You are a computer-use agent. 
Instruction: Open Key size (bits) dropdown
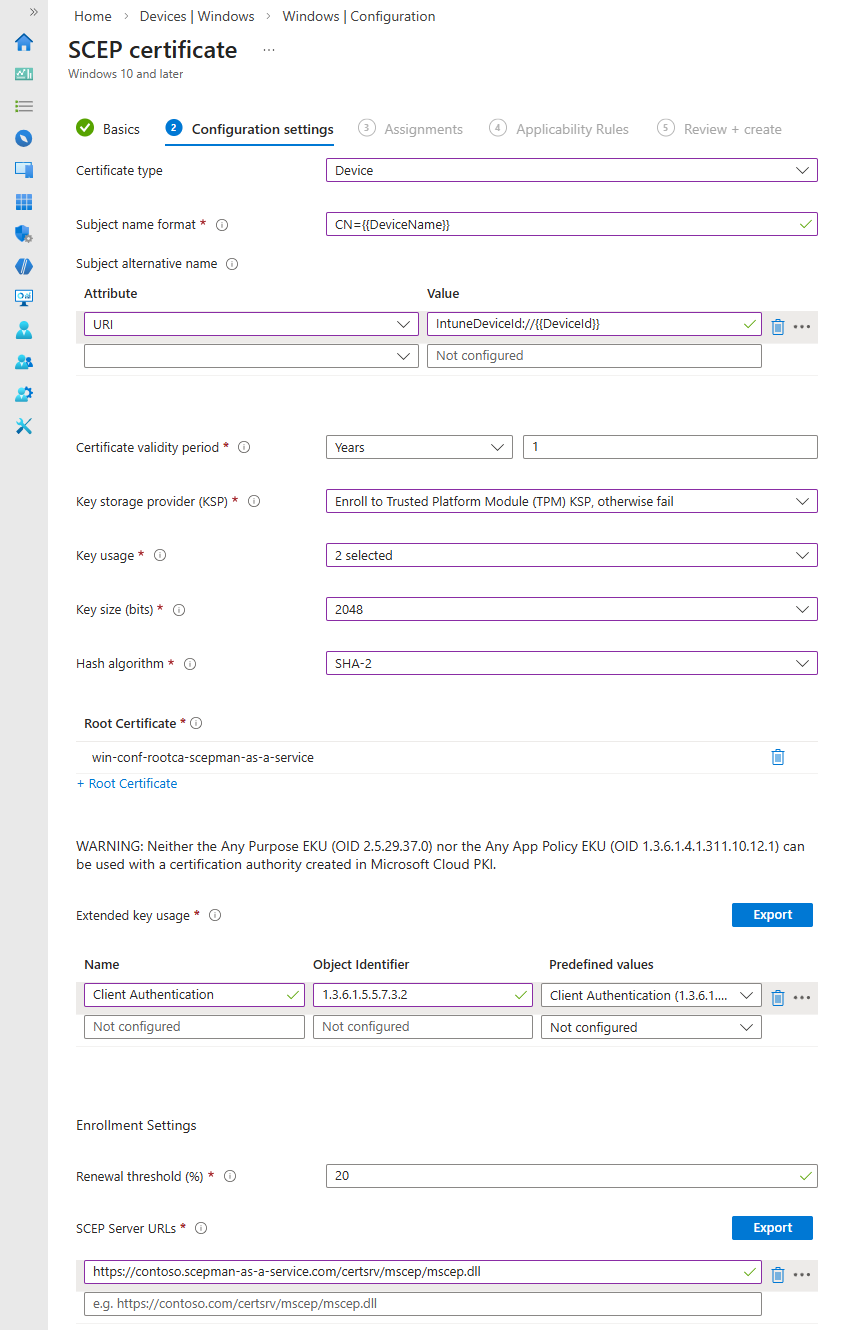(571, 609)
